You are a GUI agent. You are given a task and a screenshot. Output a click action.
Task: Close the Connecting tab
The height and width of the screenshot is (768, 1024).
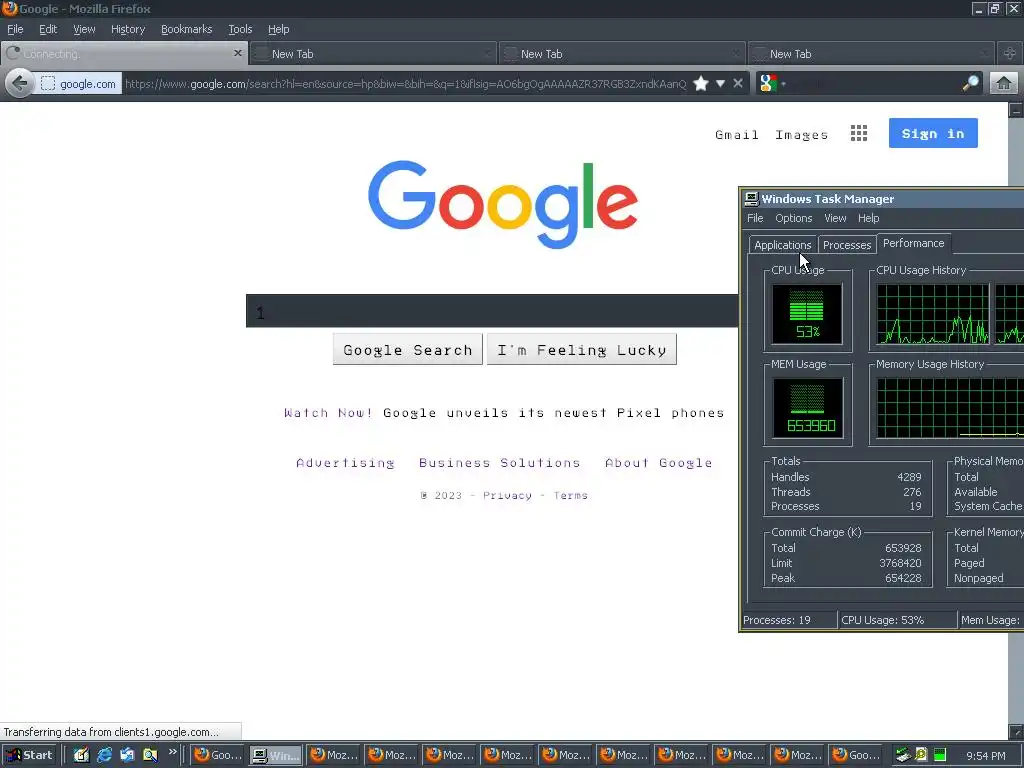pos(238,53)
